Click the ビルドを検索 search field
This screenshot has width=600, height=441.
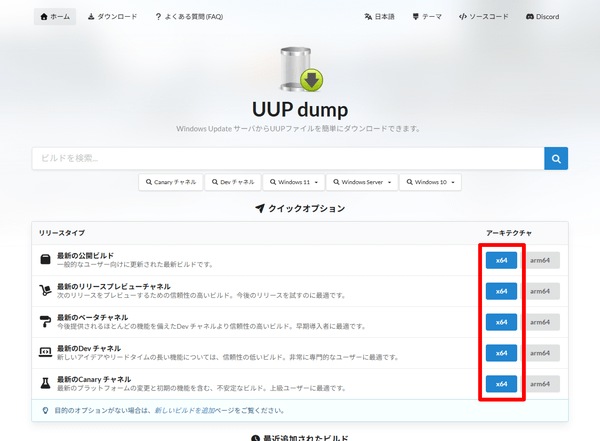click(x=288, y=158)
